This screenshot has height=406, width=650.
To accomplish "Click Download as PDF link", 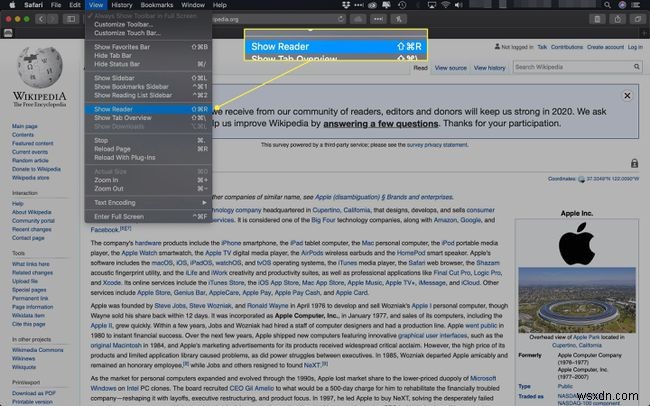I will coord(34,393).
